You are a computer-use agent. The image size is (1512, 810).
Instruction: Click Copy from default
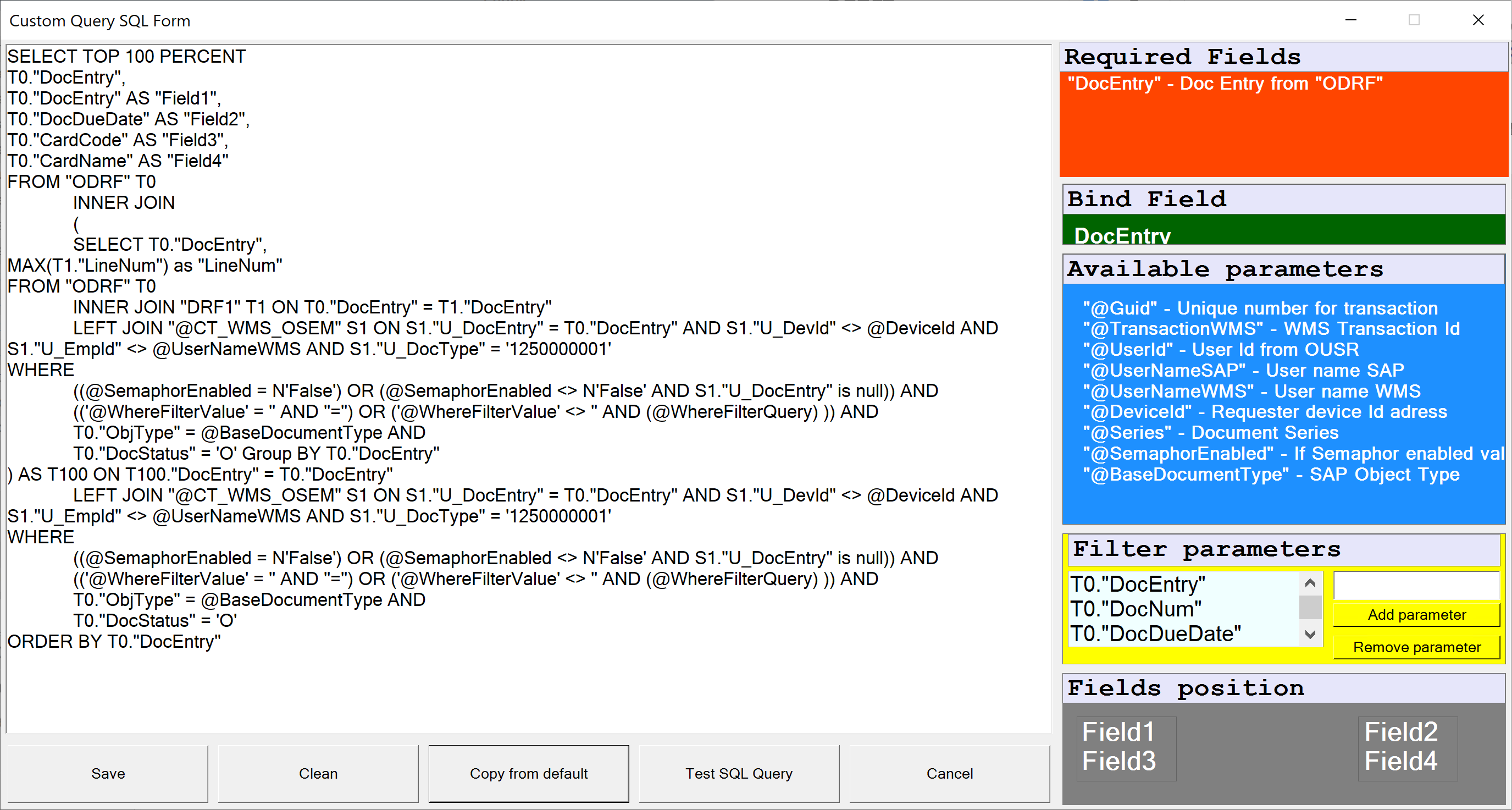[528, 774]
